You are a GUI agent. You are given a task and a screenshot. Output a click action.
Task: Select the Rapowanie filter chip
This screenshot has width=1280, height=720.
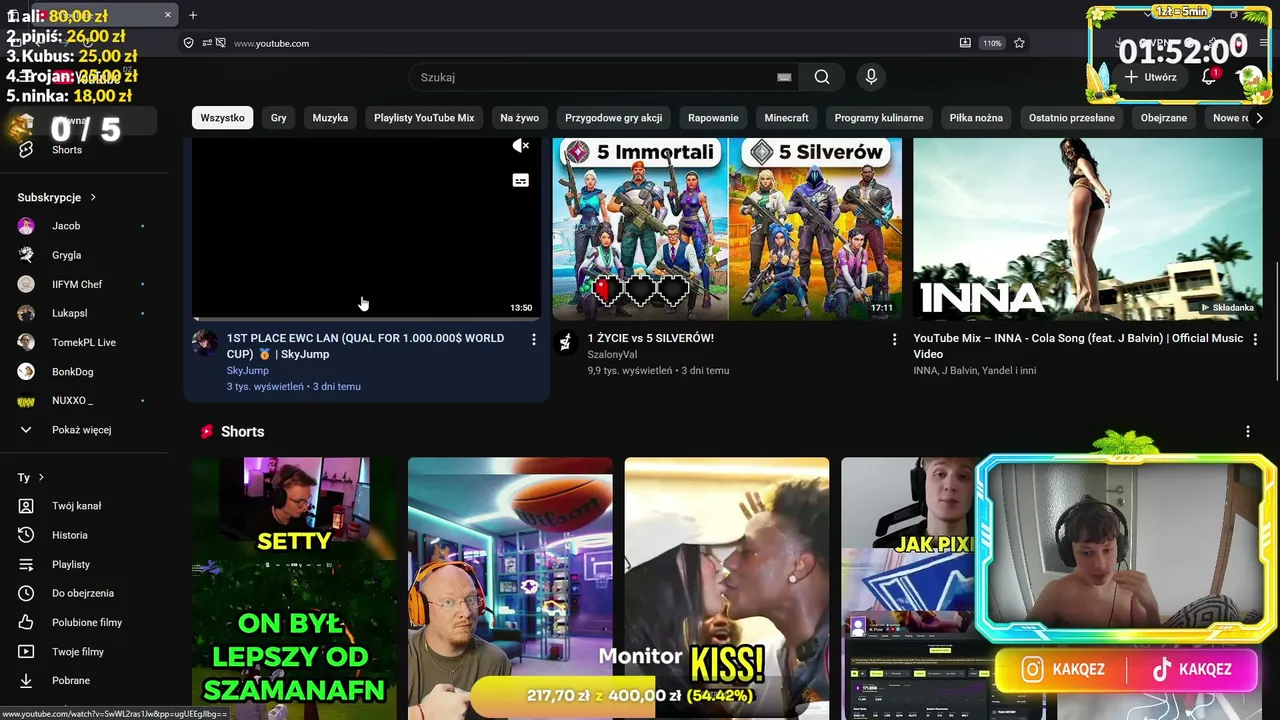(x=713, y=118)
